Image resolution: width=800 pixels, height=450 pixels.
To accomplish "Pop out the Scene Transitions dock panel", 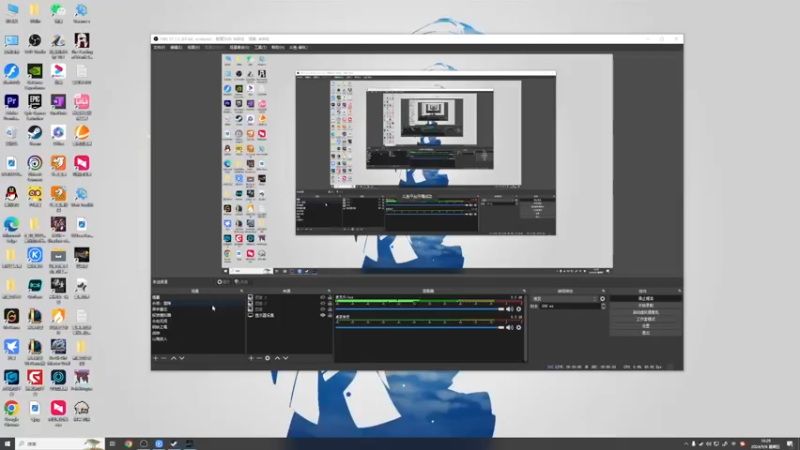I will tap(603, 291).
